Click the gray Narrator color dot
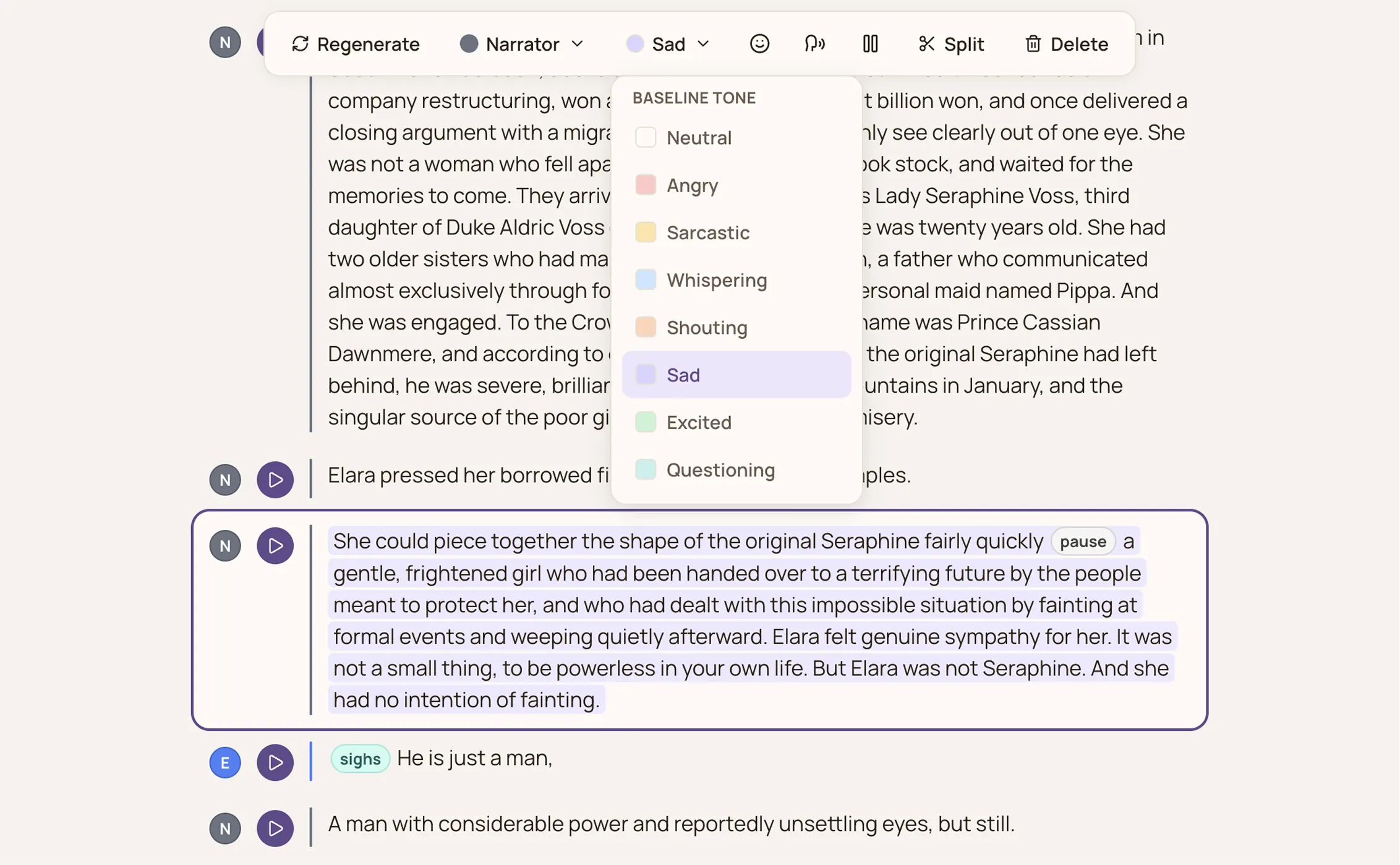 click(x=469, y=44)
